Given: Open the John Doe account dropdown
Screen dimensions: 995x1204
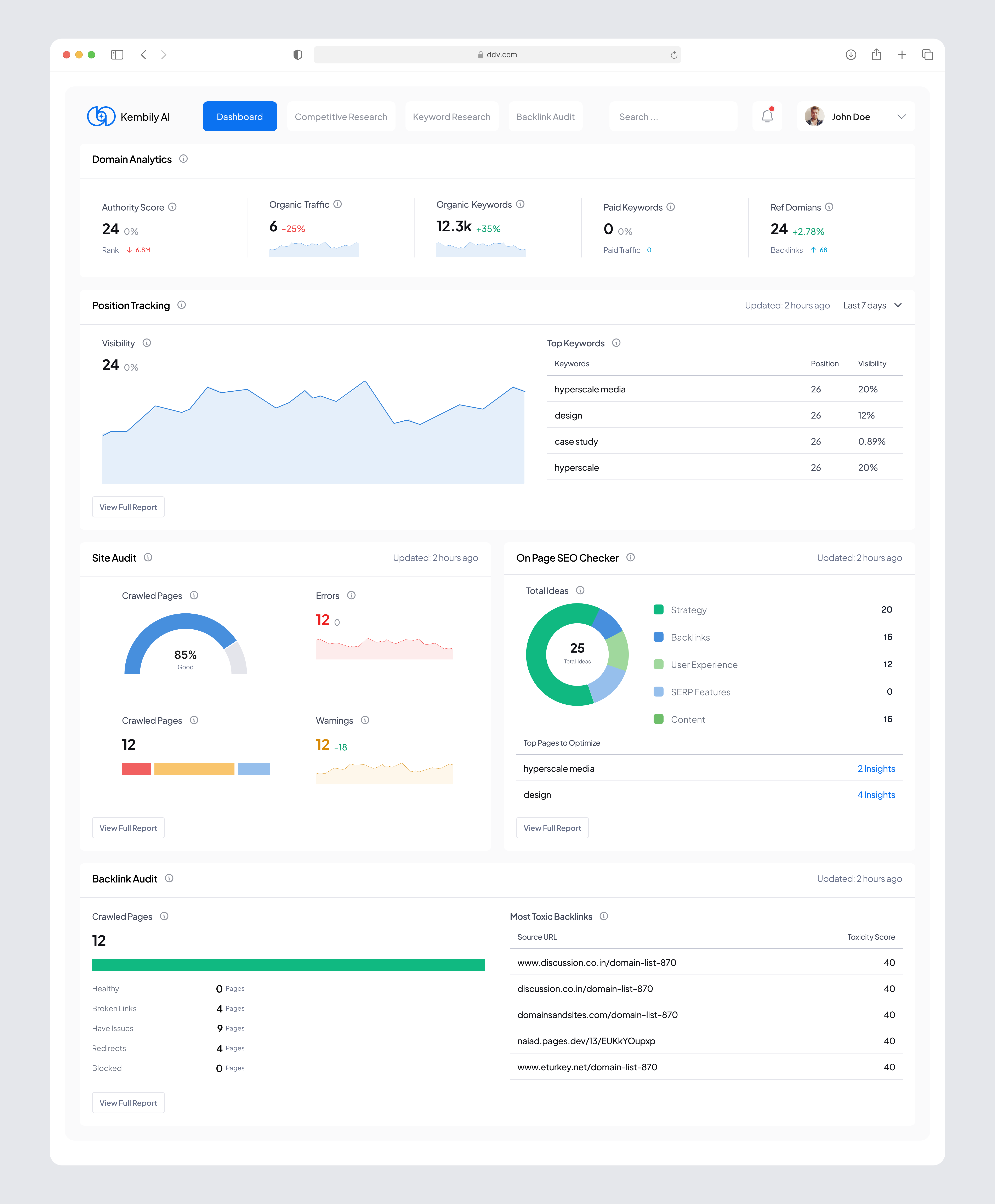Looking at the screenshot, I should [x=856, y=116].
